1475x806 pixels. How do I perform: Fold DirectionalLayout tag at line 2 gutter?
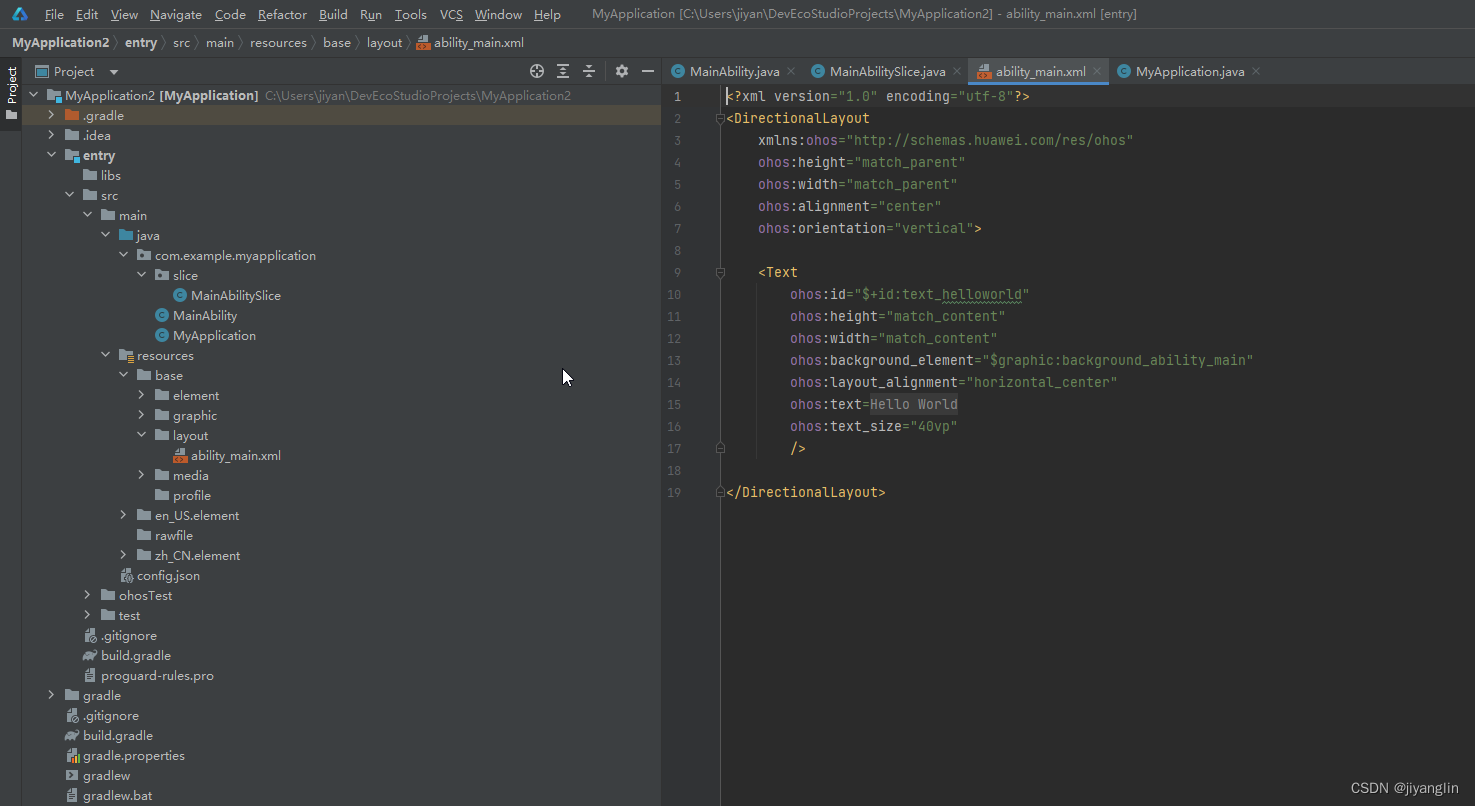point(719,118)
